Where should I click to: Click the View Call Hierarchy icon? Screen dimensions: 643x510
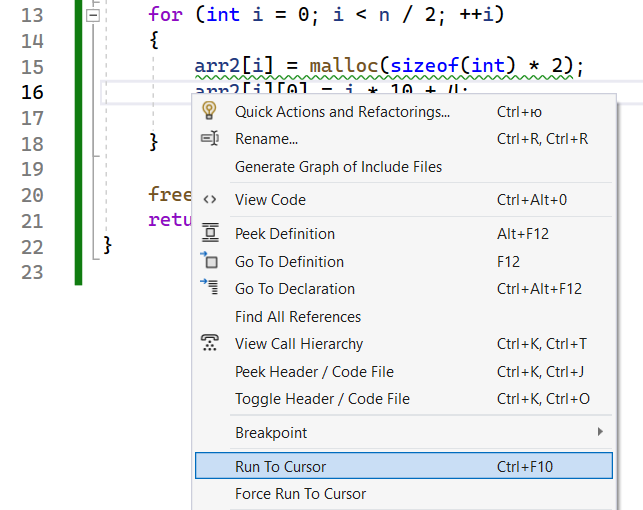pos(210,343)
